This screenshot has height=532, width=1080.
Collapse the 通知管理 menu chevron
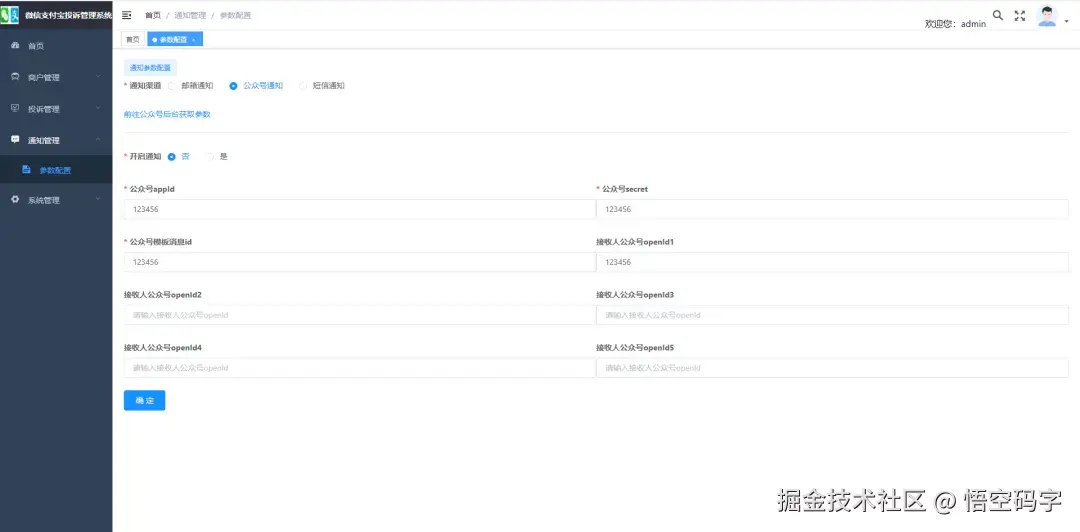(98, 140)
